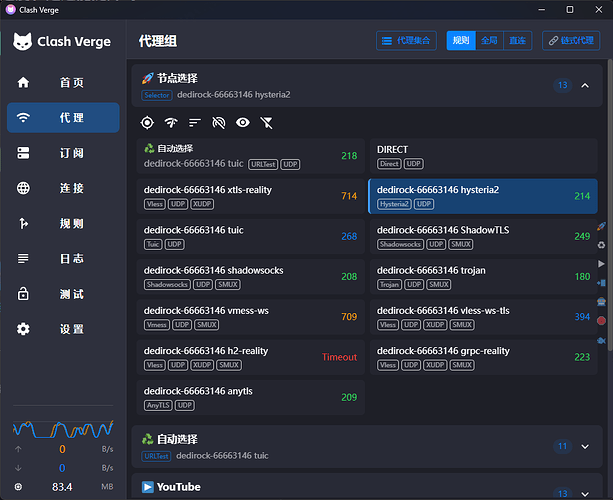Screen dimensions: 613x500
Task: Select dedirock tuic node card
Action: [x=251, y=236]
